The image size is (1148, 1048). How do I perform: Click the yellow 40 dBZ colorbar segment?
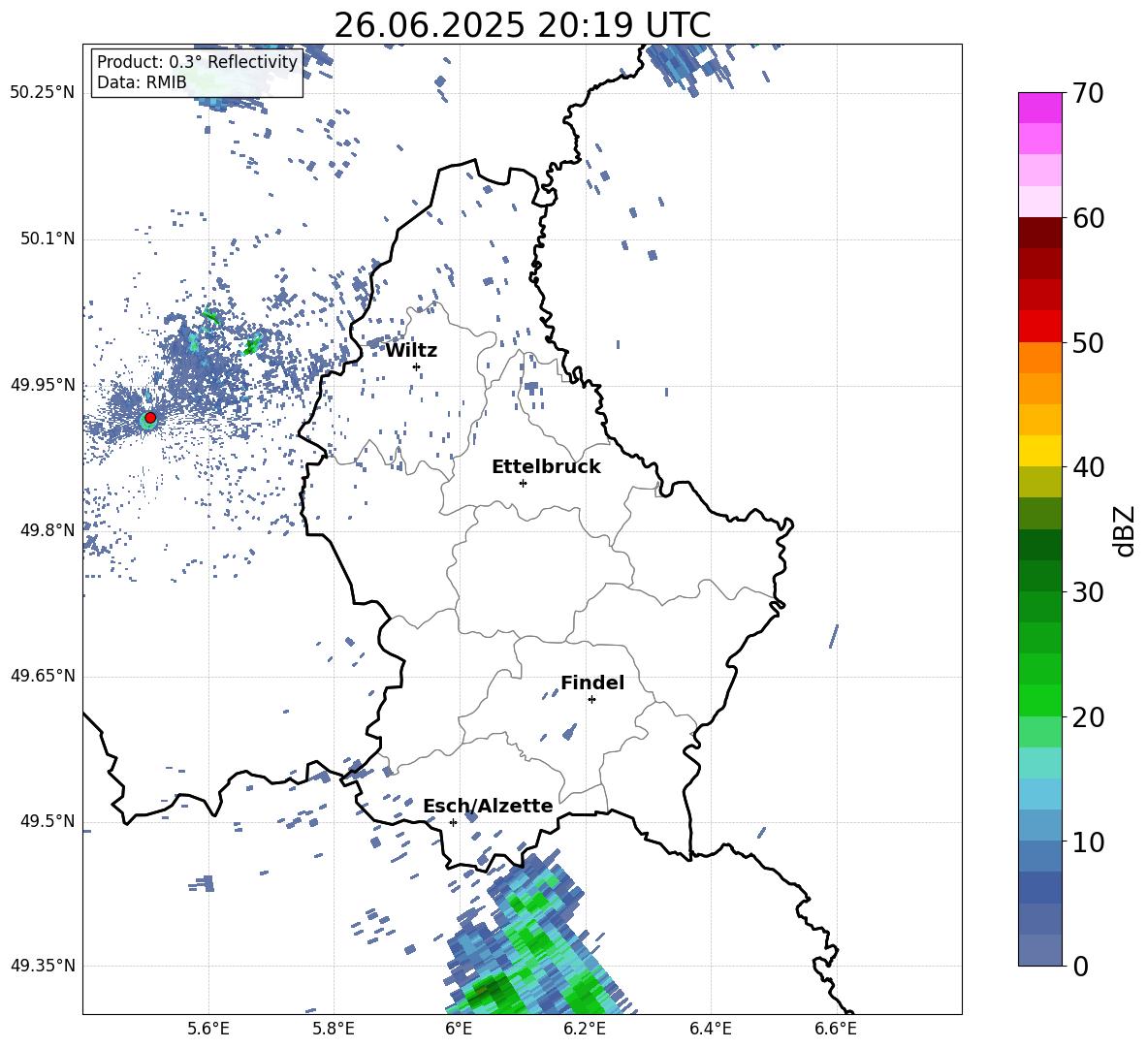(x=1040, y=451)
